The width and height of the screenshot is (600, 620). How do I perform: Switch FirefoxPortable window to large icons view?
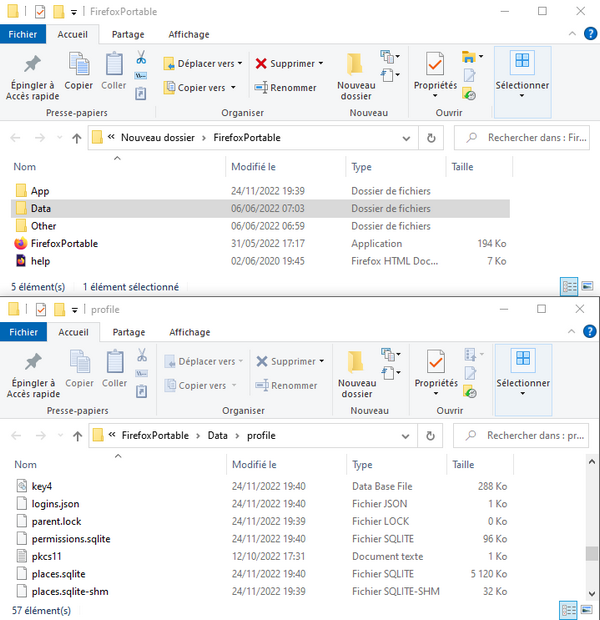[x=587, y=286]
